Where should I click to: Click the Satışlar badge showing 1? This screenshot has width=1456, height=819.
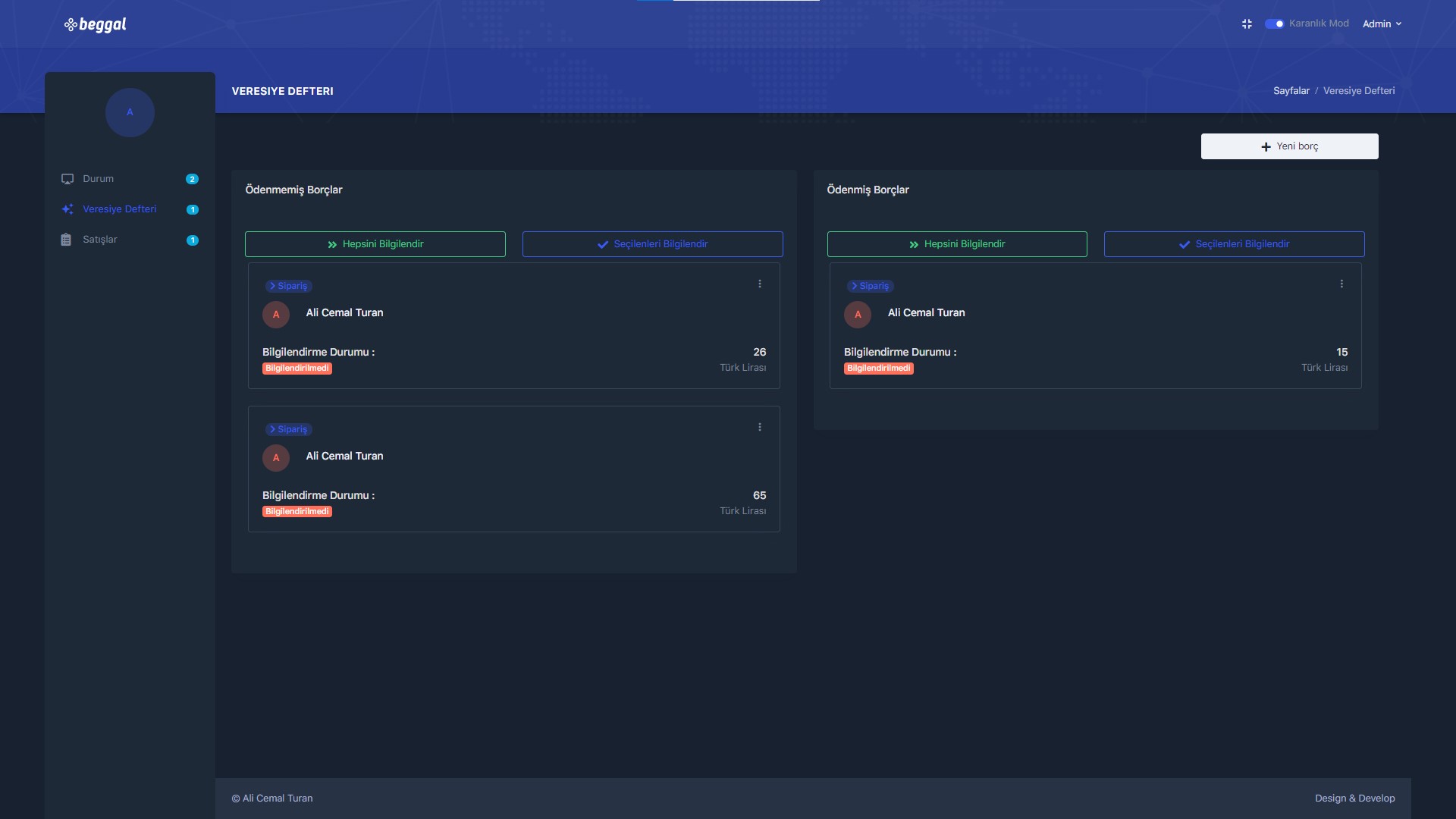click(x=192, y=240)
